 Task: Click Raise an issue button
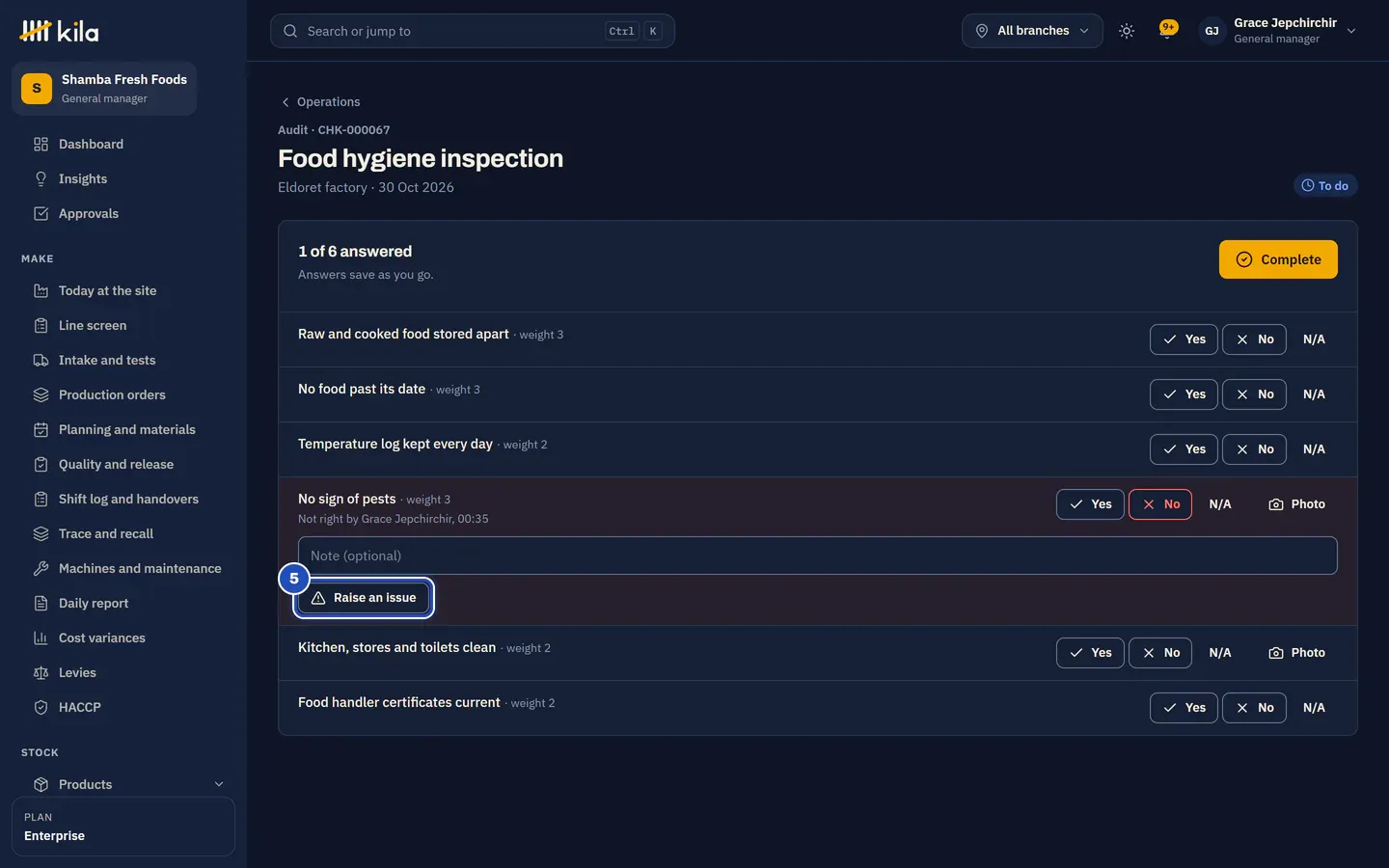tap(364, 598)
